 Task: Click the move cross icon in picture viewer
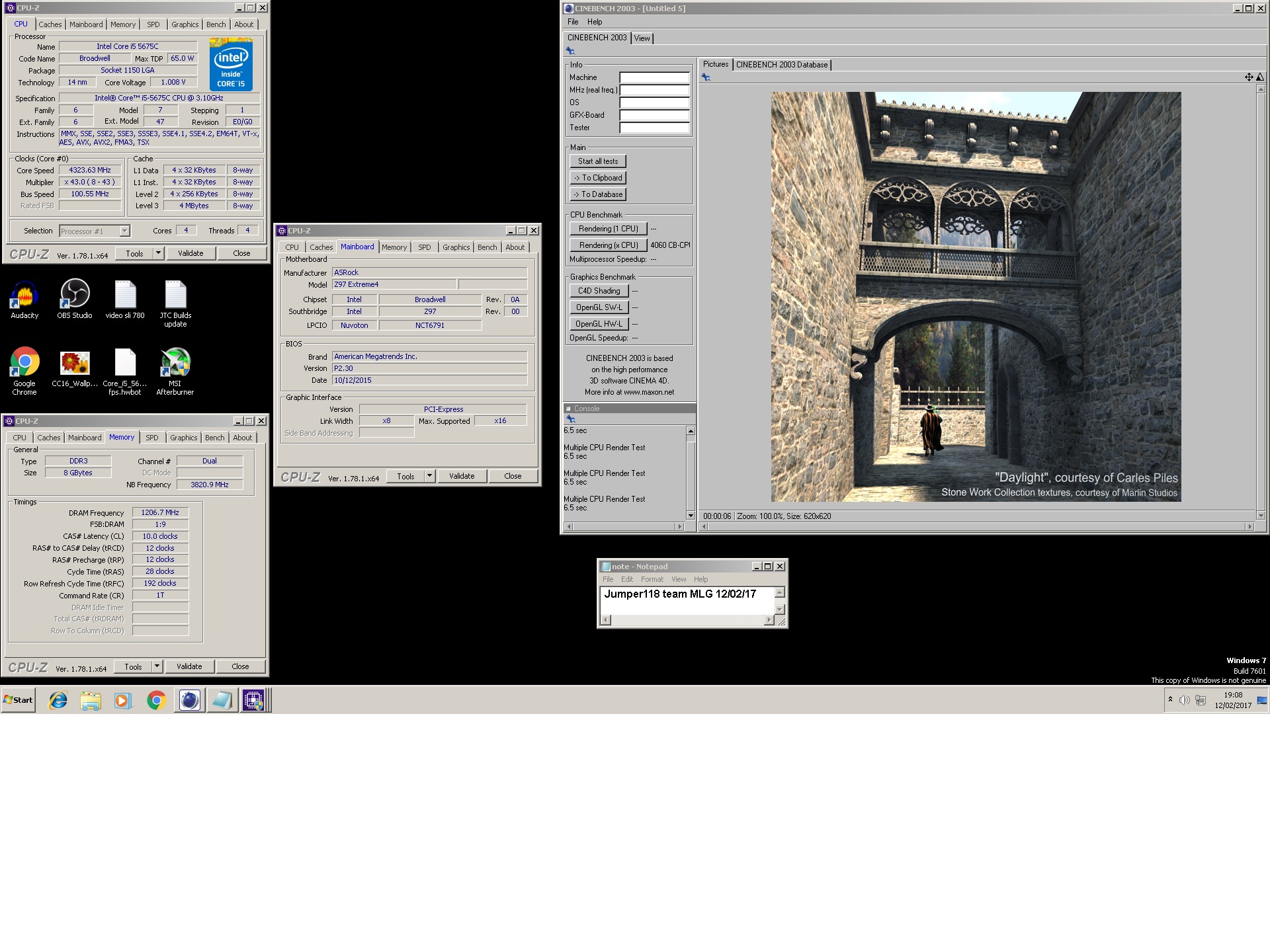pyautogui.click(x=1249, y=77)
